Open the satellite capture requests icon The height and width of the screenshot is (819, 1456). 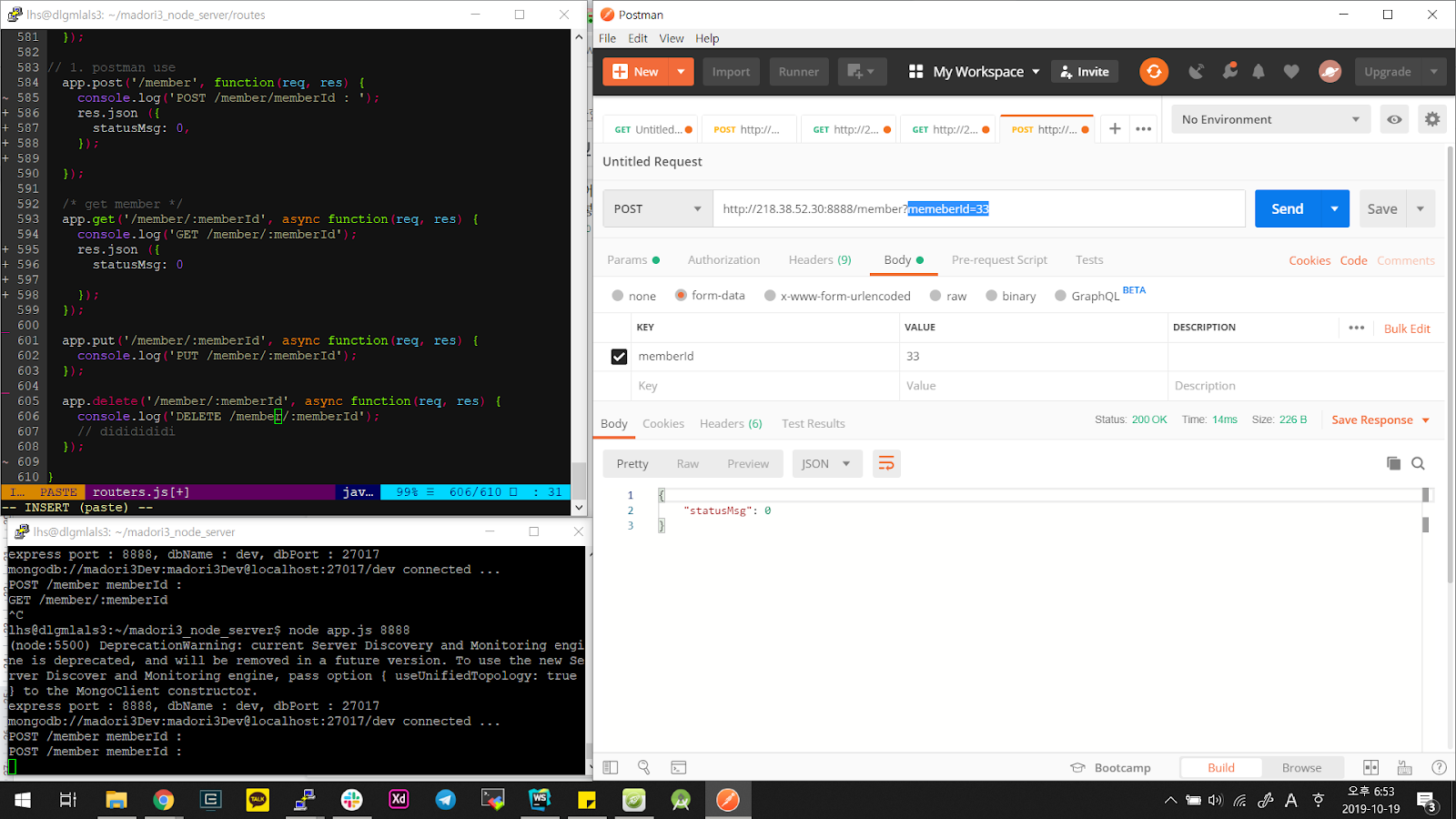[1196, 72]
